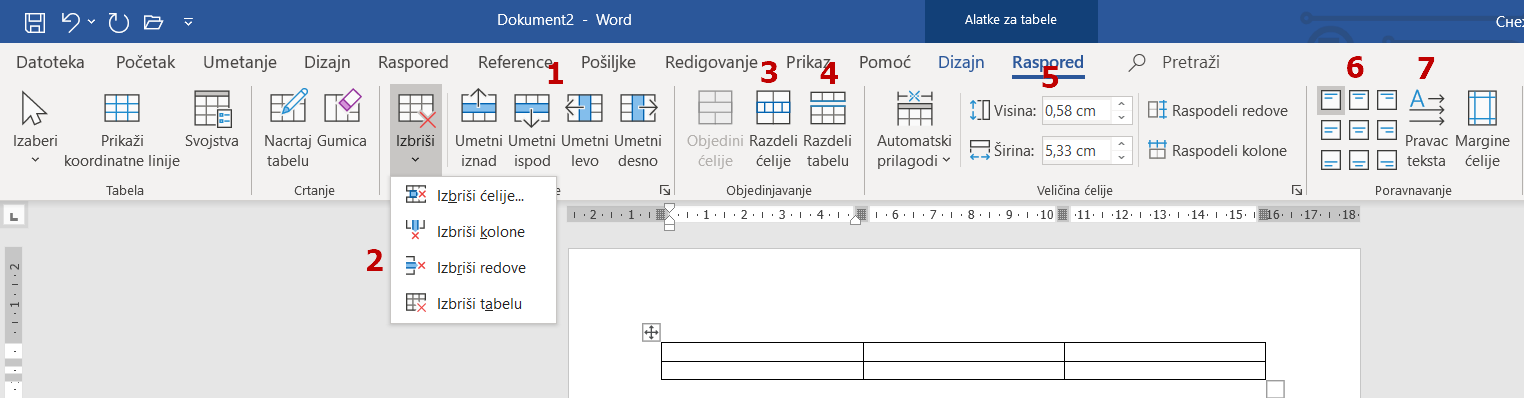Open the Pošiljke tab

tap(608, 62)
